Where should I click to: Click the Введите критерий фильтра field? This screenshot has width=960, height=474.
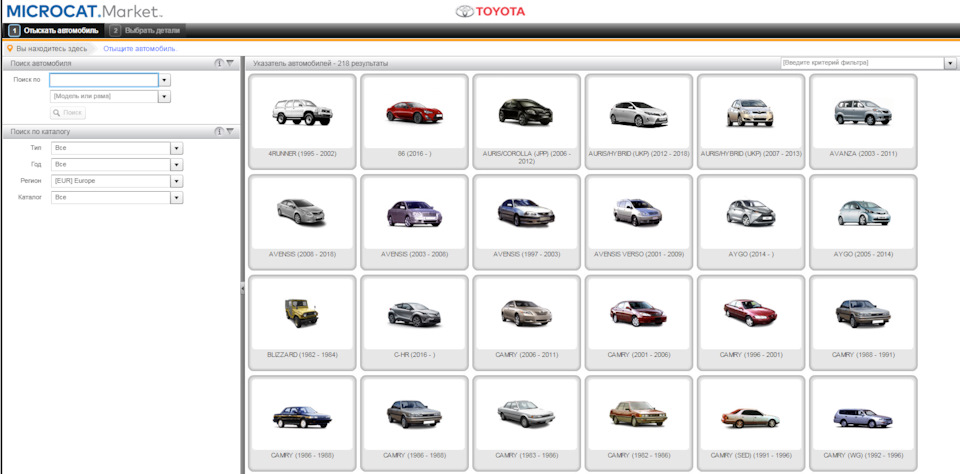pyautogui.click(x=863, y=63)
